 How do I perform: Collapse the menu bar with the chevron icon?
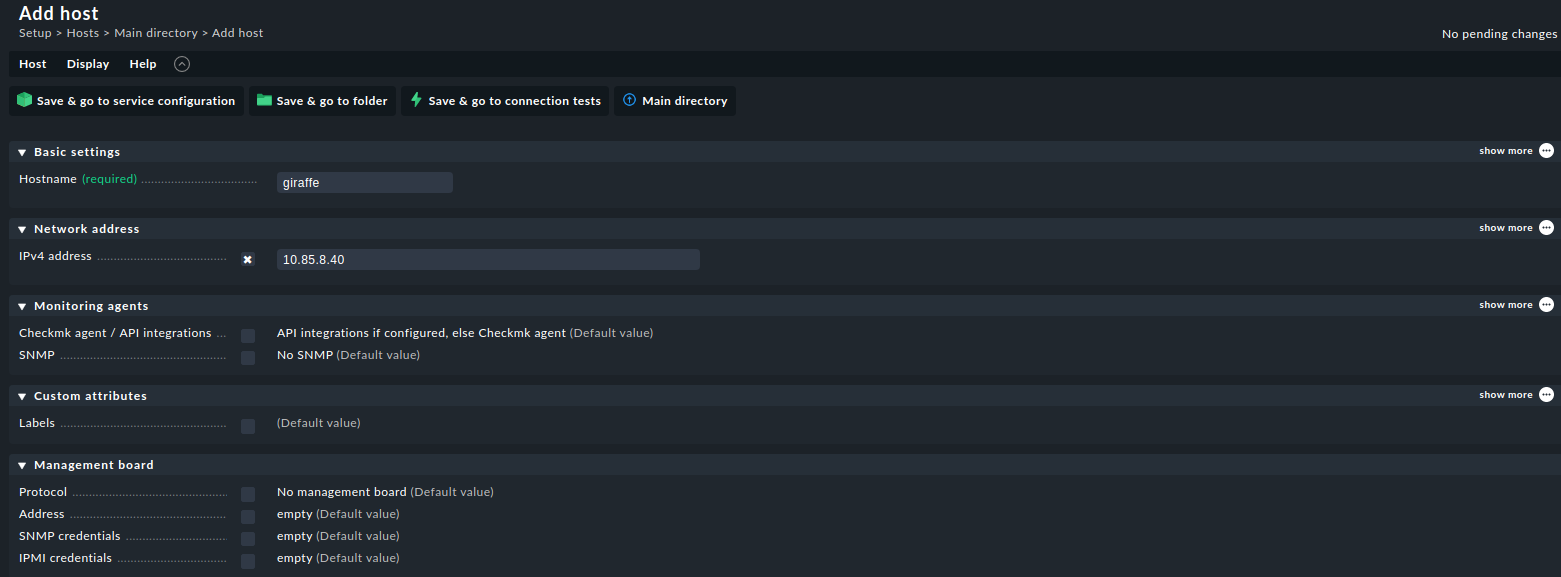182,64
